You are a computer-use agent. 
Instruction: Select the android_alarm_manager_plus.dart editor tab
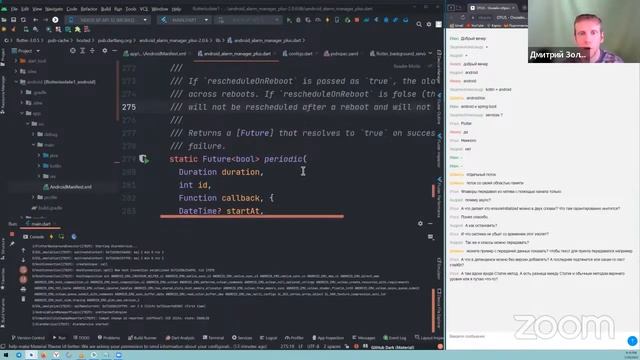(234, 53)
